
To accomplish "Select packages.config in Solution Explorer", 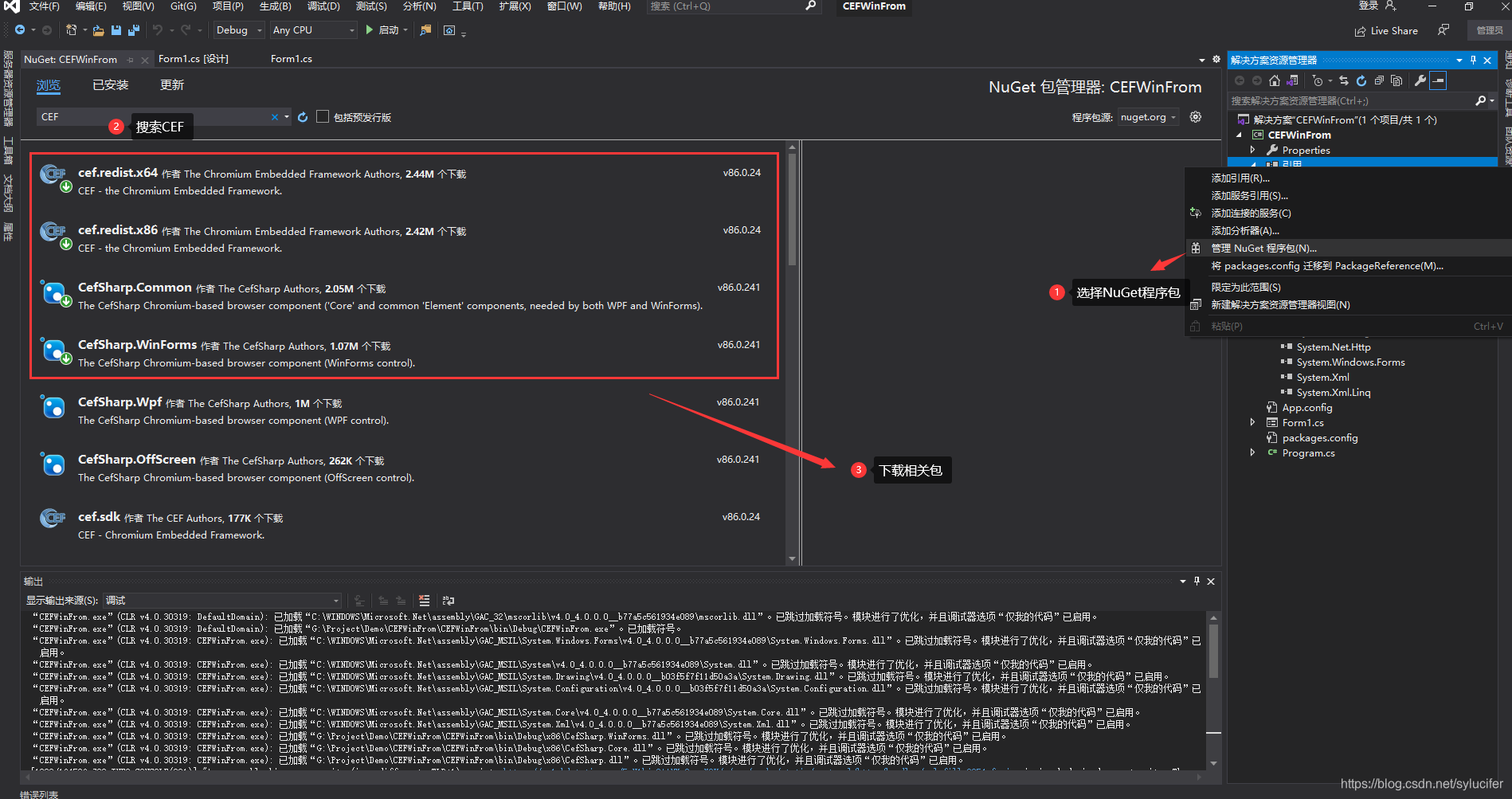I will [x=1319, y=438].
